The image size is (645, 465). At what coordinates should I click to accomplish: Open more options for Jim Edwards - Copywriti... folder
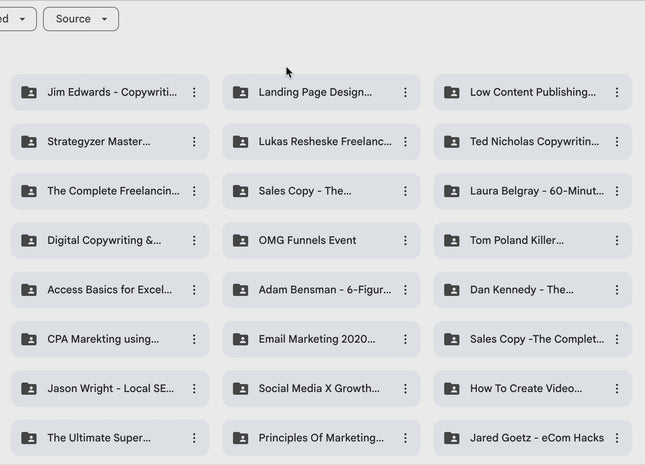(194, 92)
